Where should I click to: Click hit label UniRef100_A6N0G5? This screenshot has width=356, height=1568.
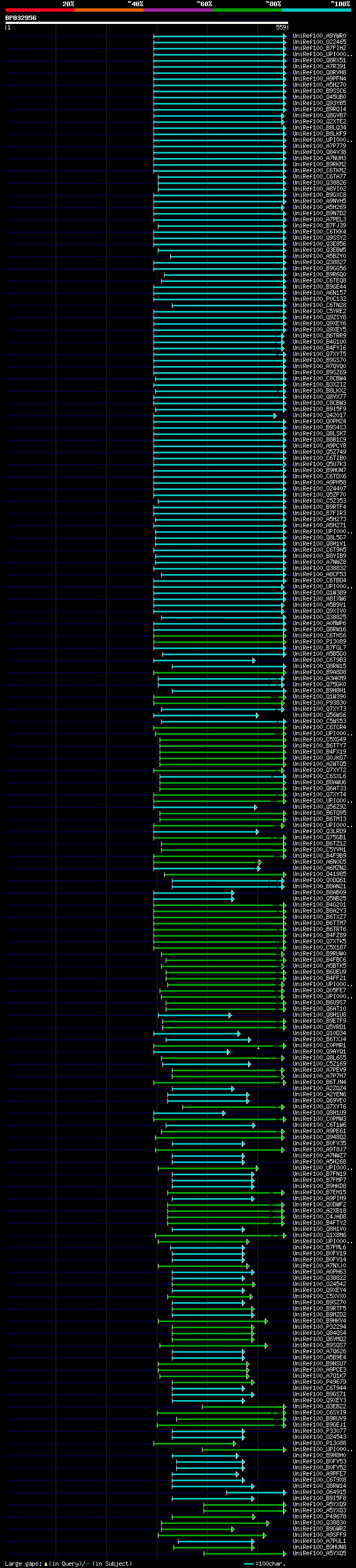tap(319, 861)
